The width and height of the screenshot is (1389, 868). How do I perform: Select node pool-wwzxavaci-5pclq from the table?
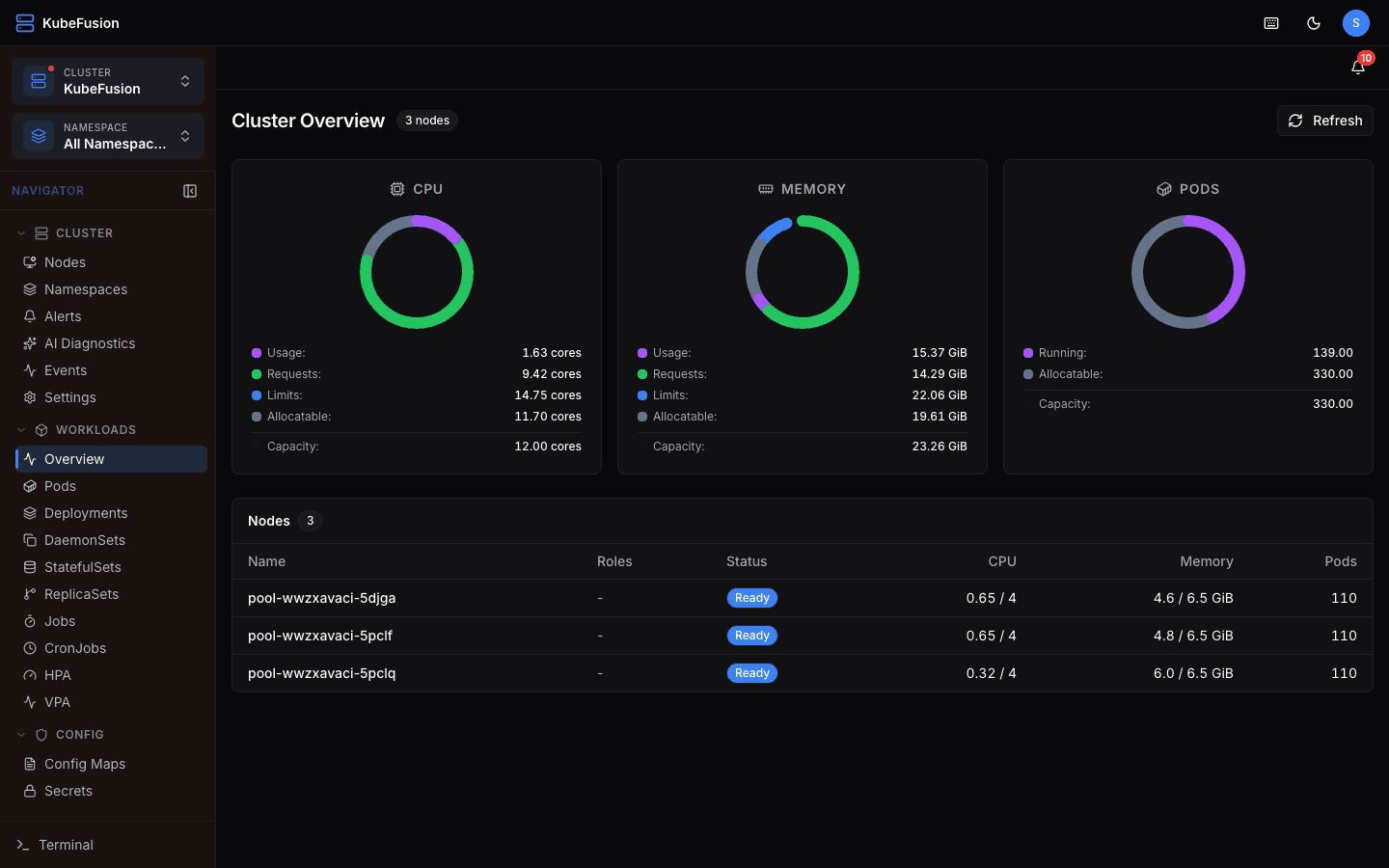pos(321,673)
